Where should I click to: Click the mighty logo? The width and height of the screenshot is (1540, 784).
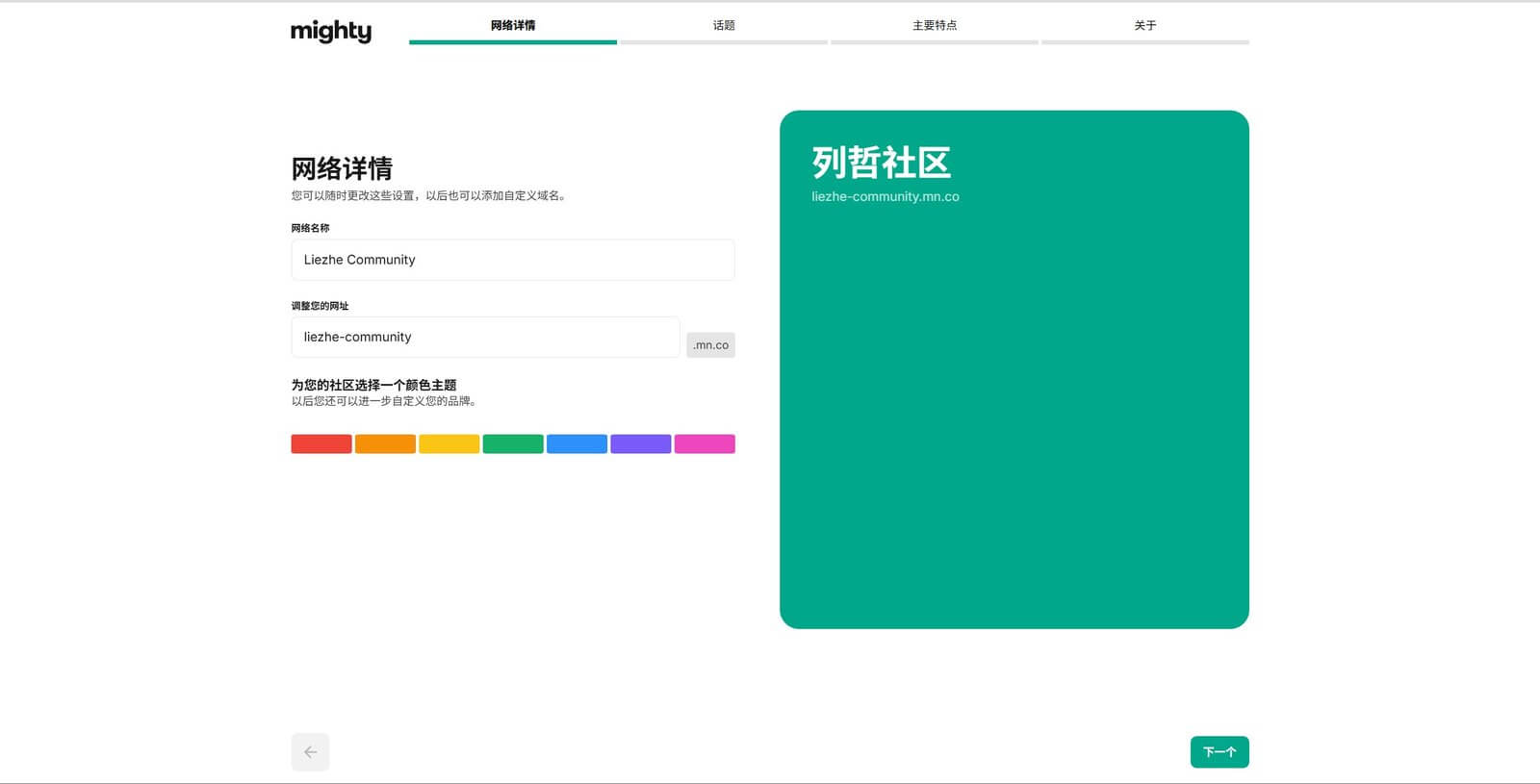tap(331, 32)
